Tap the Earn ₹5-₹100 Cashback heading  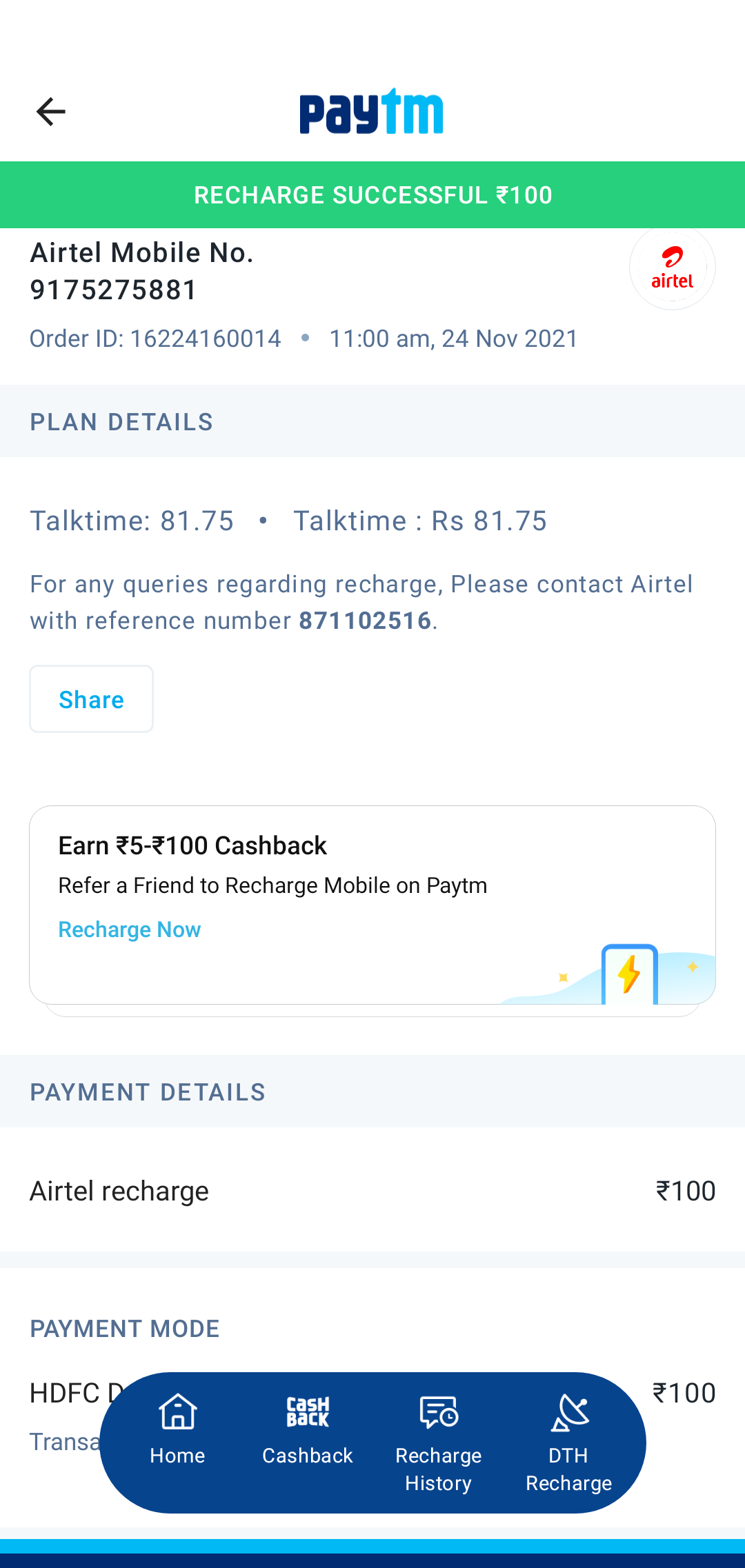pyautogui.click(x=192, y=845)
